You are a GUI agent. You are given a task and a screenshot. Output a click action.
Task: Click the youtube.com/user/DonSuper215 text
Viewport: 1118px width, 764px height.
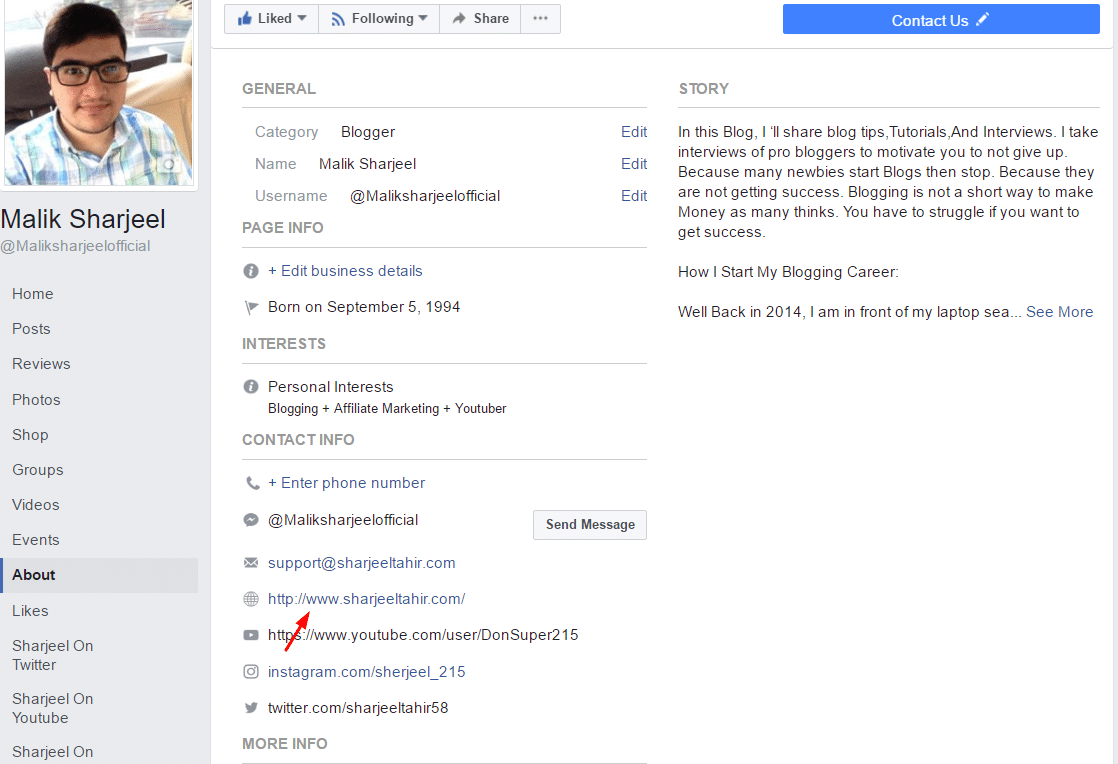[423, 635]
